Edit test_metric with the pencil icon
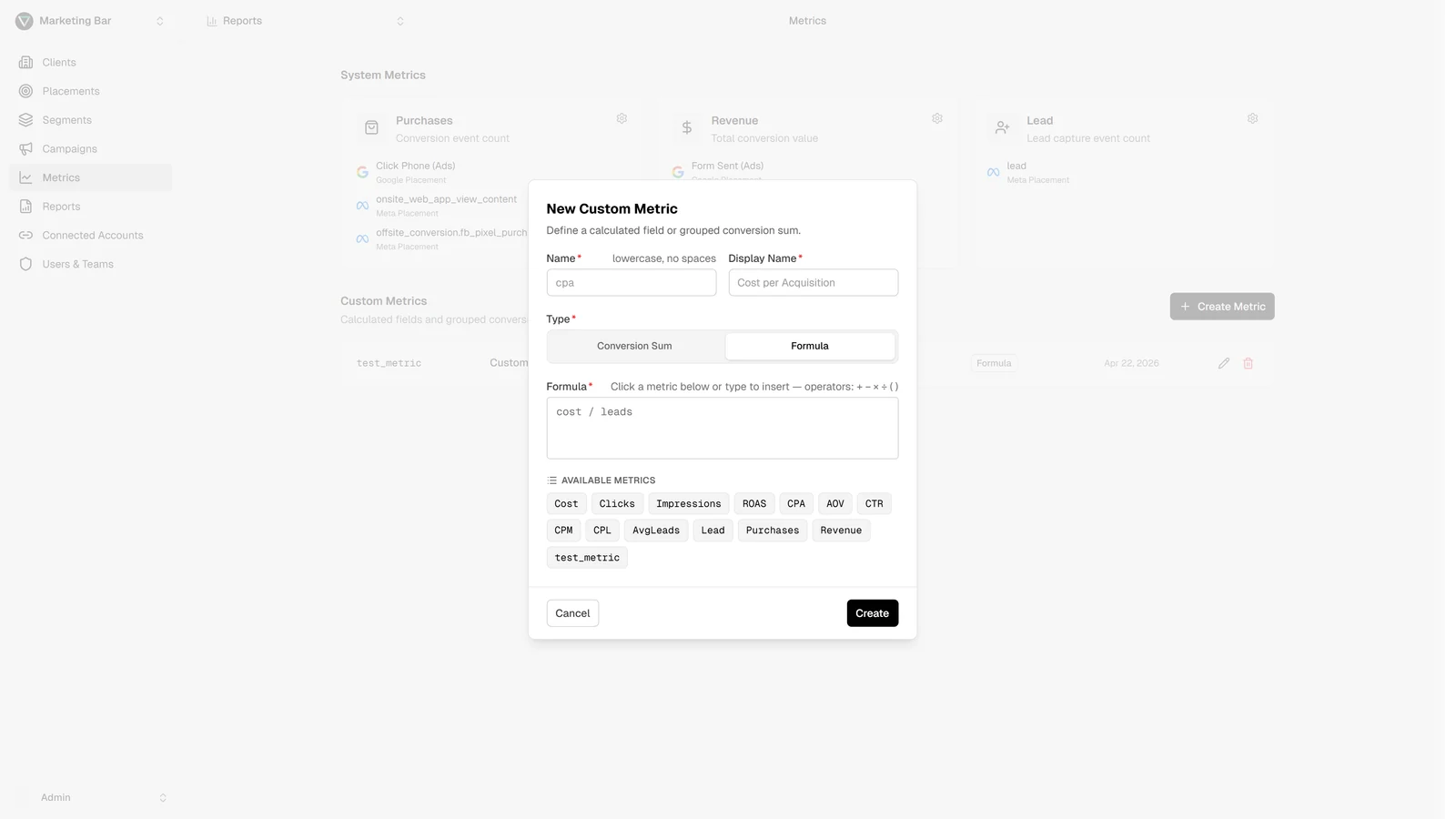1456x819 pixels. click(1224, 363)
